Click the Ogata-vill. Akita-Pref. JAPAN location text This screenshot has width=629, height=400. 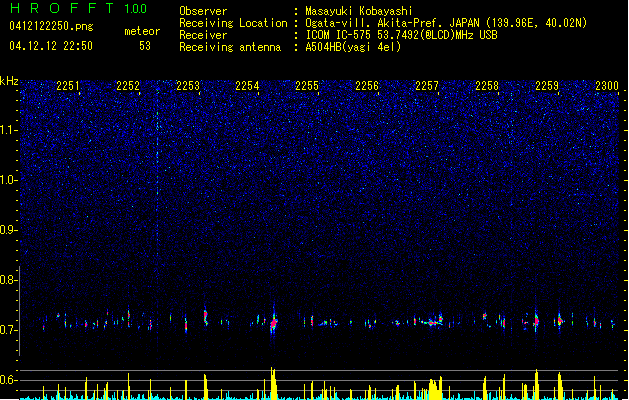pyautogui.click(x=446, y=23)
